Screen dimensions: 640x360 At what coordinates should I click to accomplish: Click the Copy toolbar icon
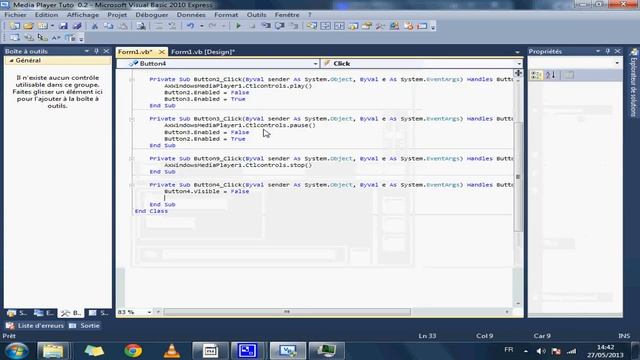pos(109,26)
